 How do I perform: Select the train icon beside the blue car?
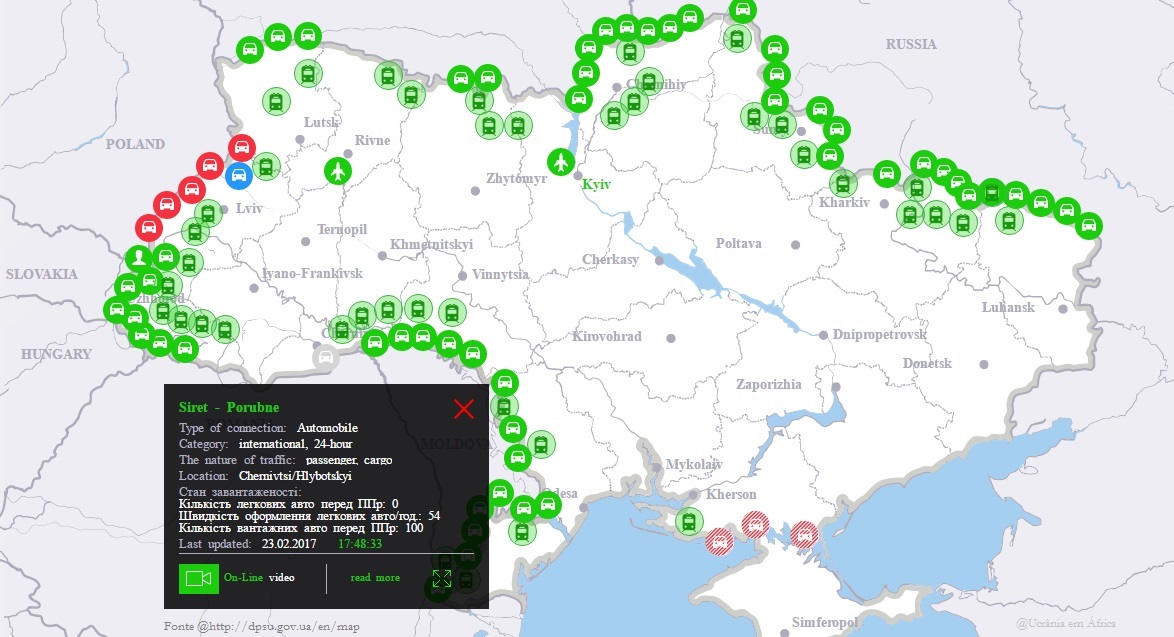pos(267,166)
